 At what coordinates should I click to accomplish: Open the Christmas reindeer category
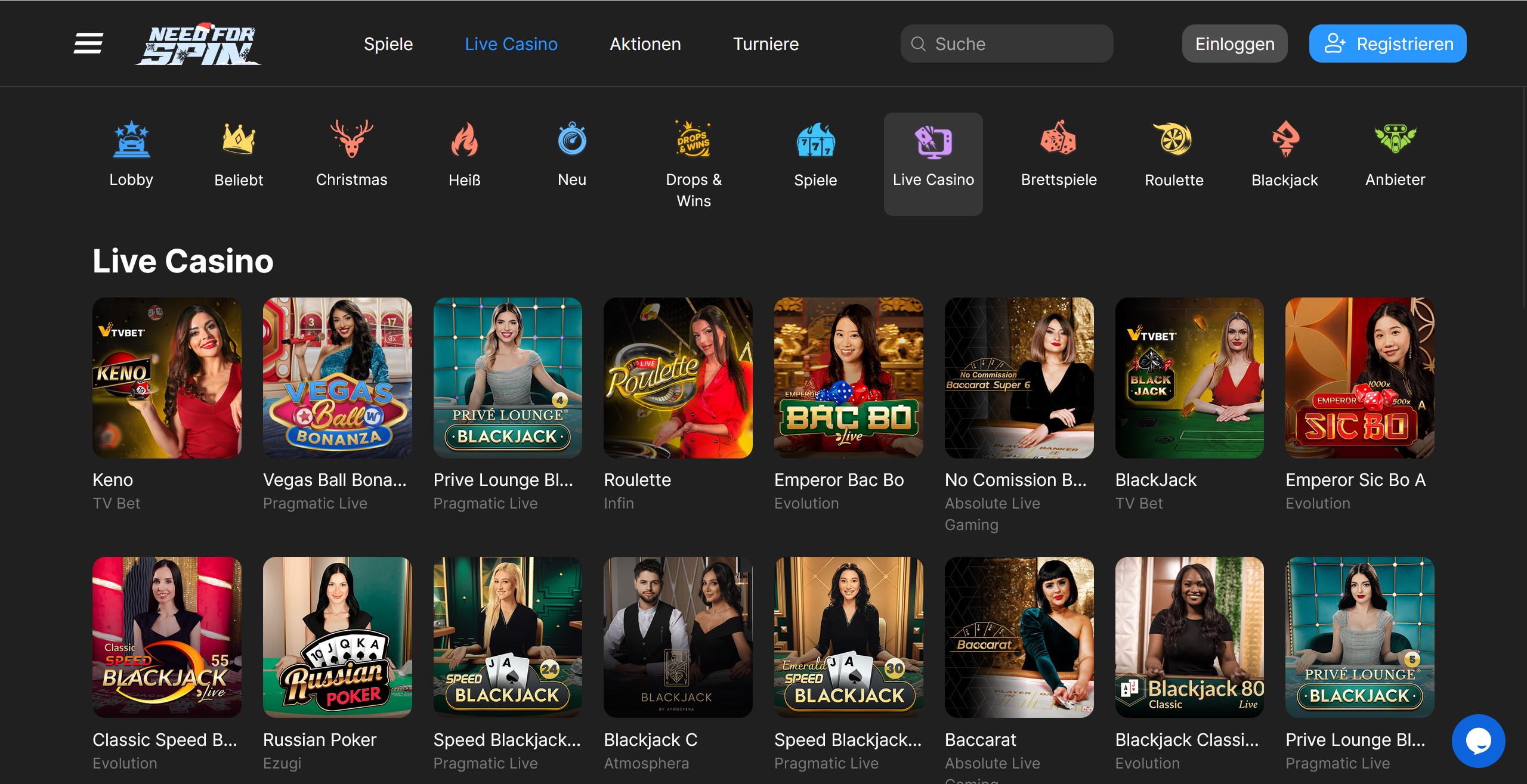tap(352, 138)
